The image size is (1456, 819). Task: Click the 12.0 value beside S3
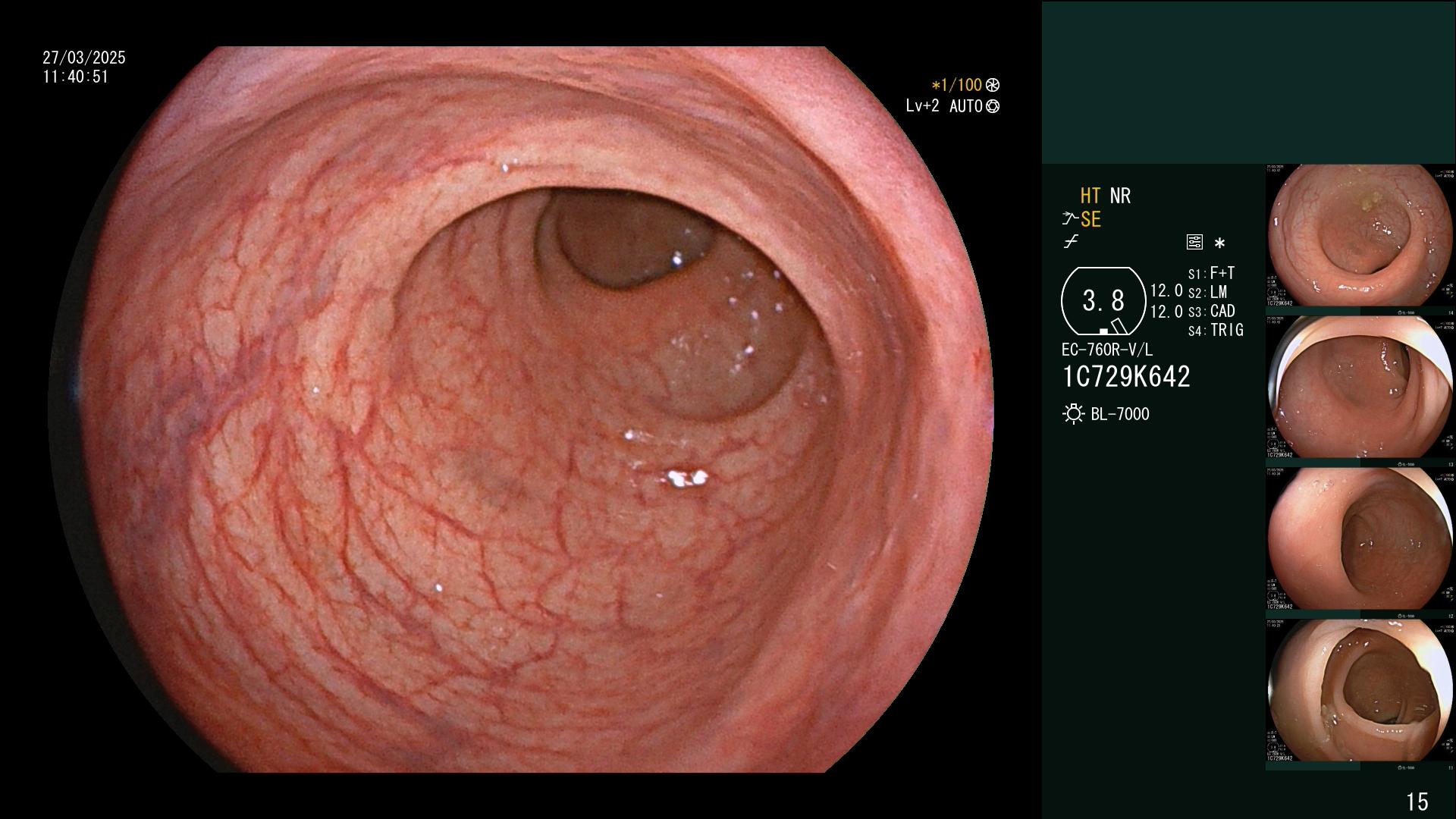(x=1166, y=311)
